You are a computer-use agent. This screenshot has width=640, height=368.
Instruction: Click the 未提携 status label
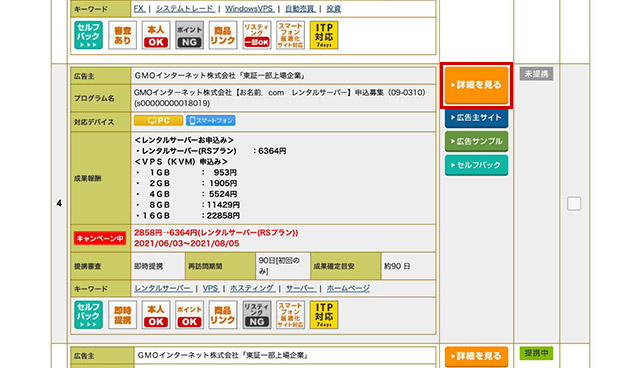coord(536,74)
